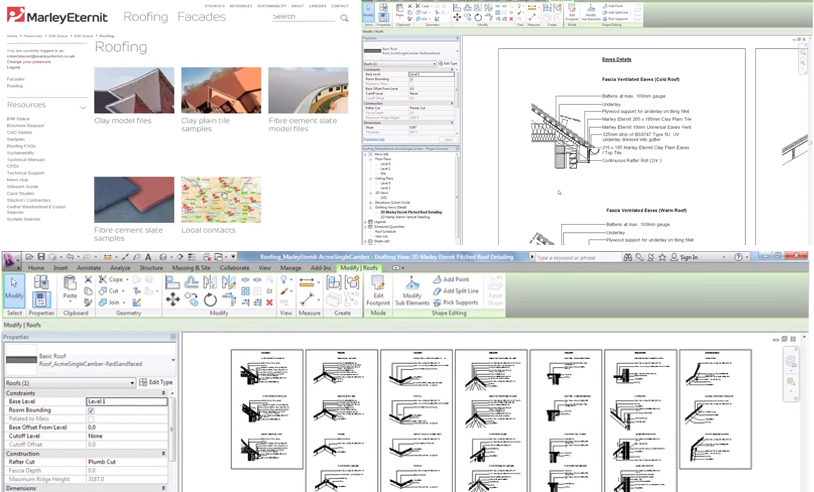Open the Basic Roof type selector dropdown arrow
The width and height of the screenshot is (814, 492).
click(x=173, y=360)
